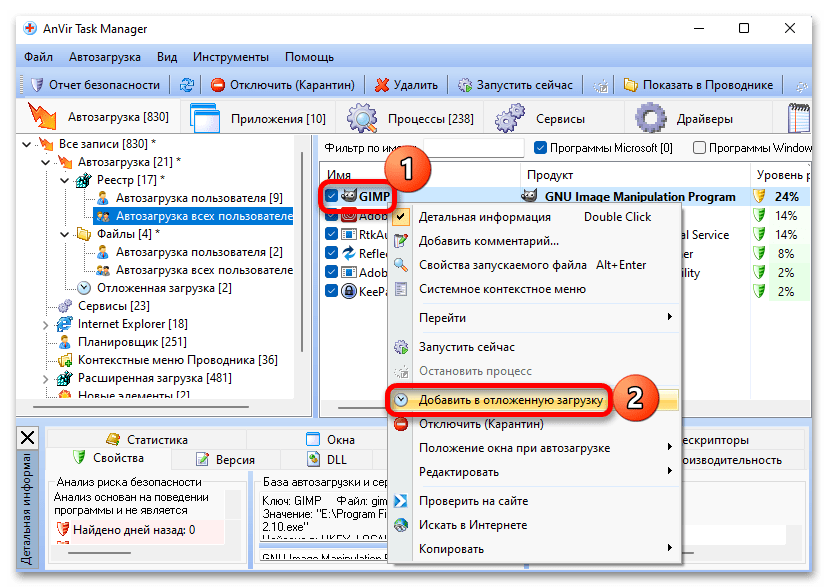Open the DLL tab in details panel
Viewport: 828px width, 588px height.
pyautogui.click(x=327, y=460)
